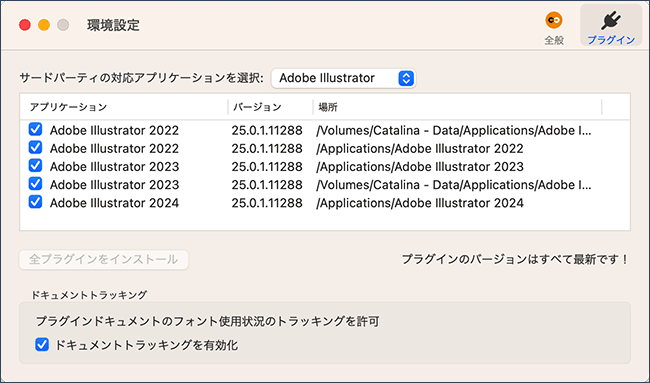
Task: Click the 全プラグインをインストール button
Action: click(x=104, y=260)
